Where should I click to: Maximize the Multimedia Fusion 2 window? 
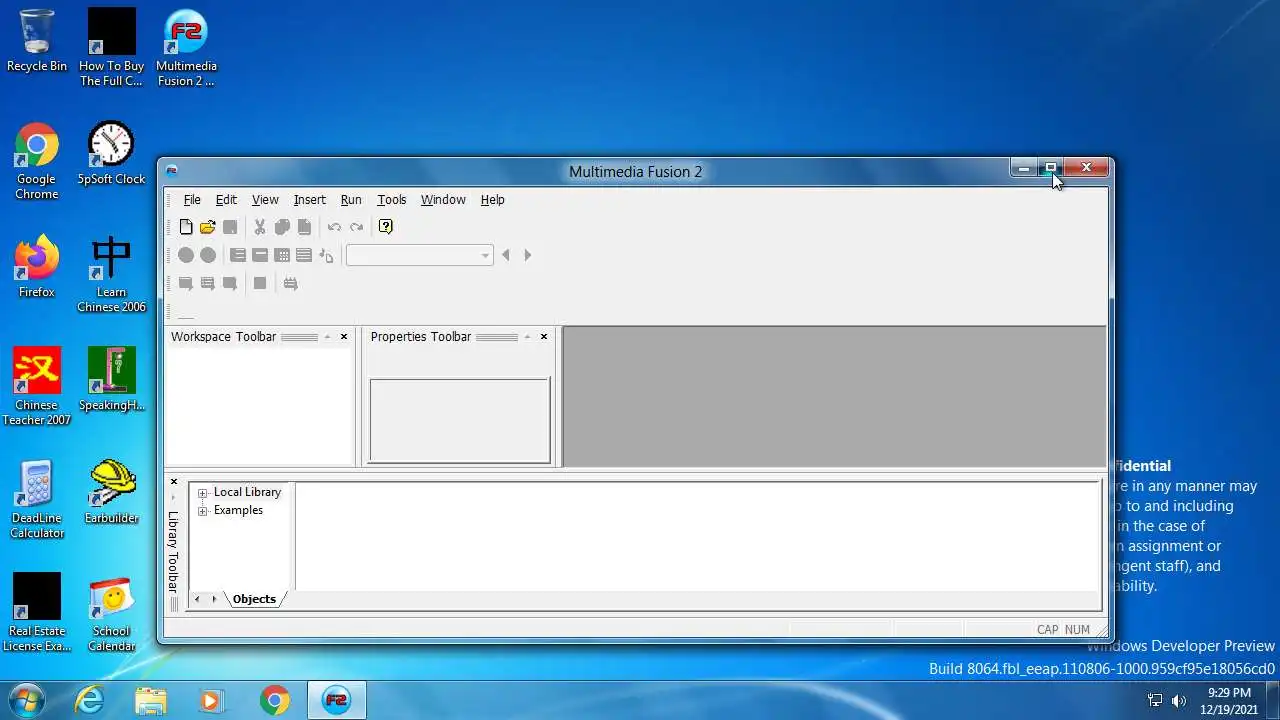tap(1050, 168)
